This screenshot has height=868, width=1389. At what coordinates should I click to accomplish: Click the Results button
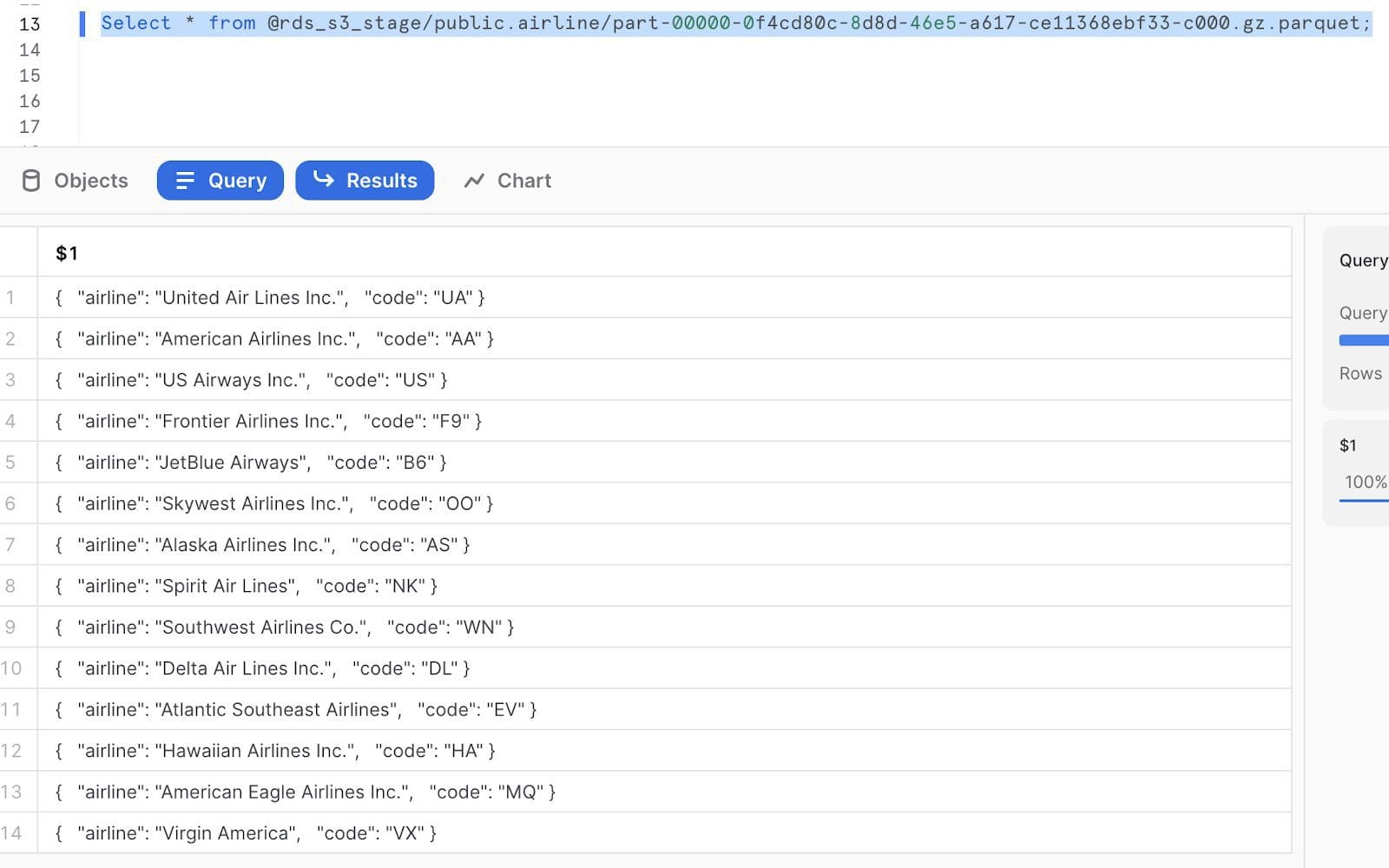(365, 181)
